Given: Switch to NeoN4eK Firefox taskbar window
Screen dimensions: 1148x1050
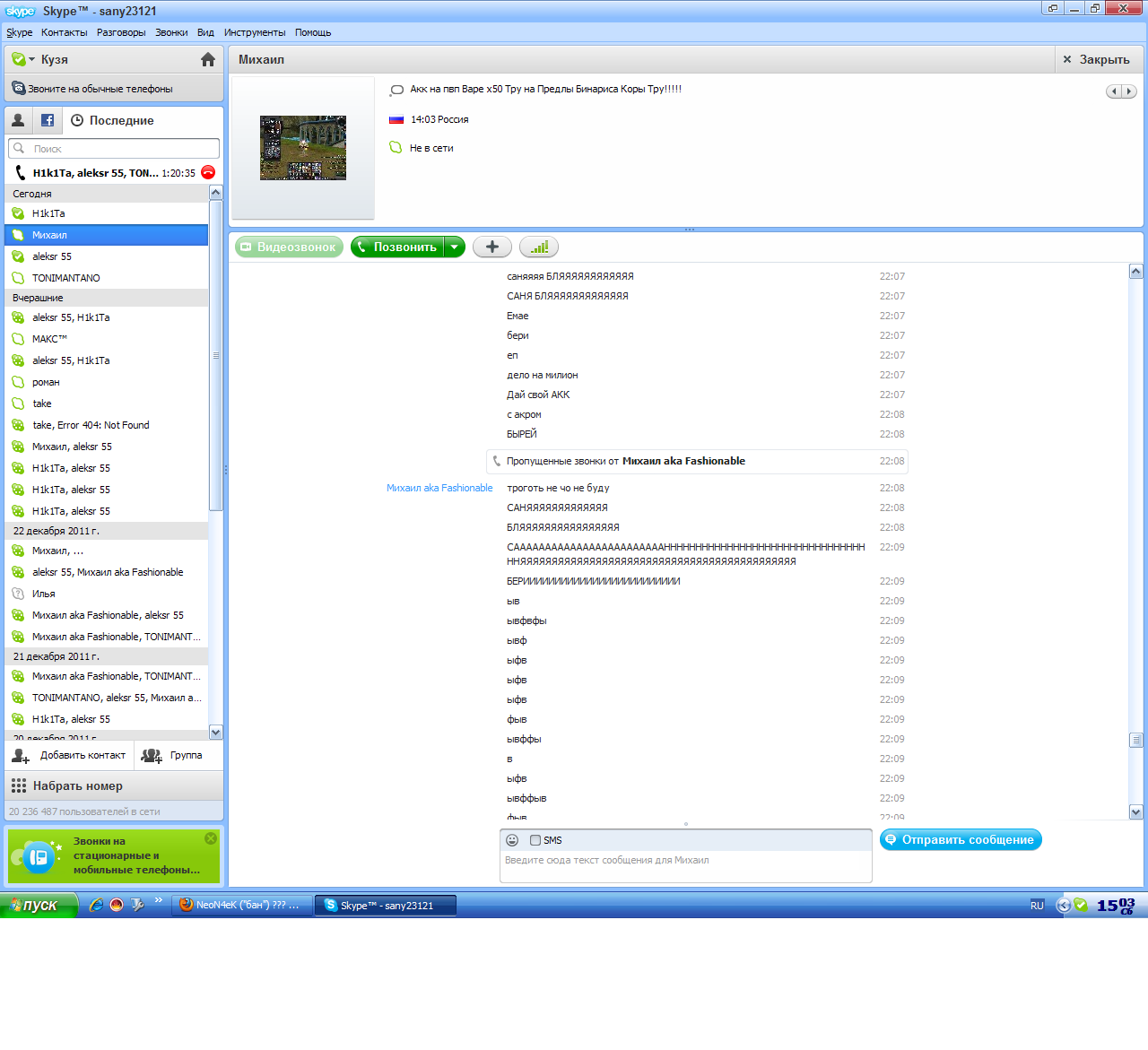Looking at the screenshot, I should click(241, 905).
